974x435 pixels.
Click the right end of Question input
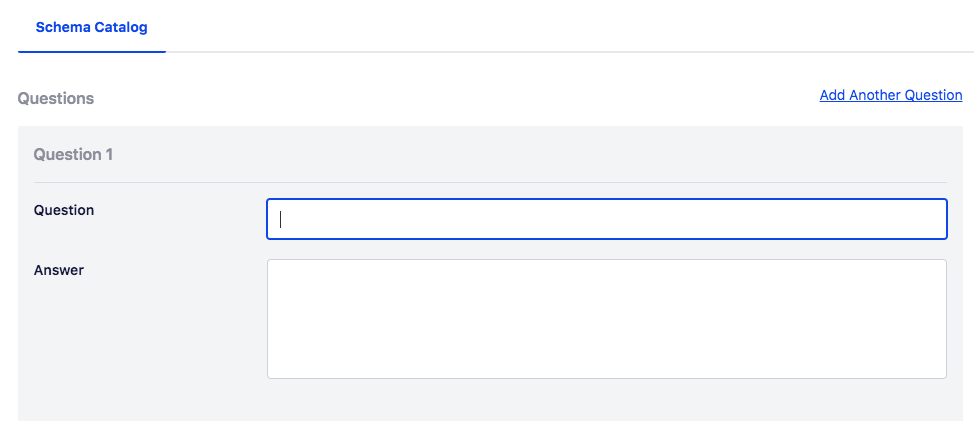point(935,219)
